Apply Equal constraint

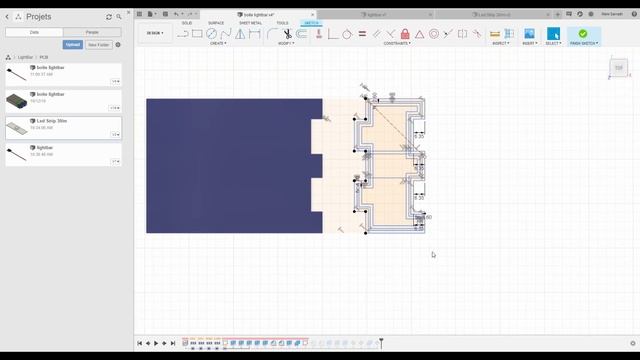(362, 34)
